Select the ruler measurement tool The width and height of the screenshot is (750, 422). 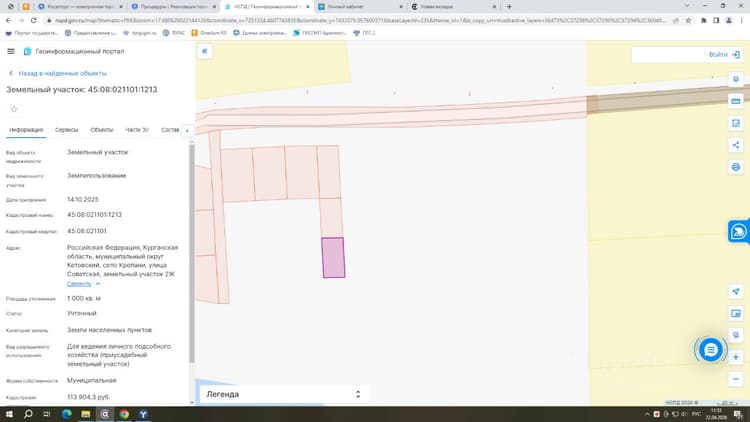[x=736, y=101]
